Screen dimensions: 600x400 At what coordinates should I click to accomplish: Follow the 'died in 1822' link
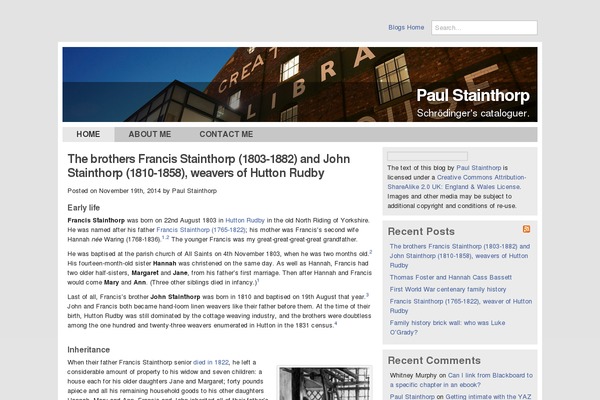211,362
